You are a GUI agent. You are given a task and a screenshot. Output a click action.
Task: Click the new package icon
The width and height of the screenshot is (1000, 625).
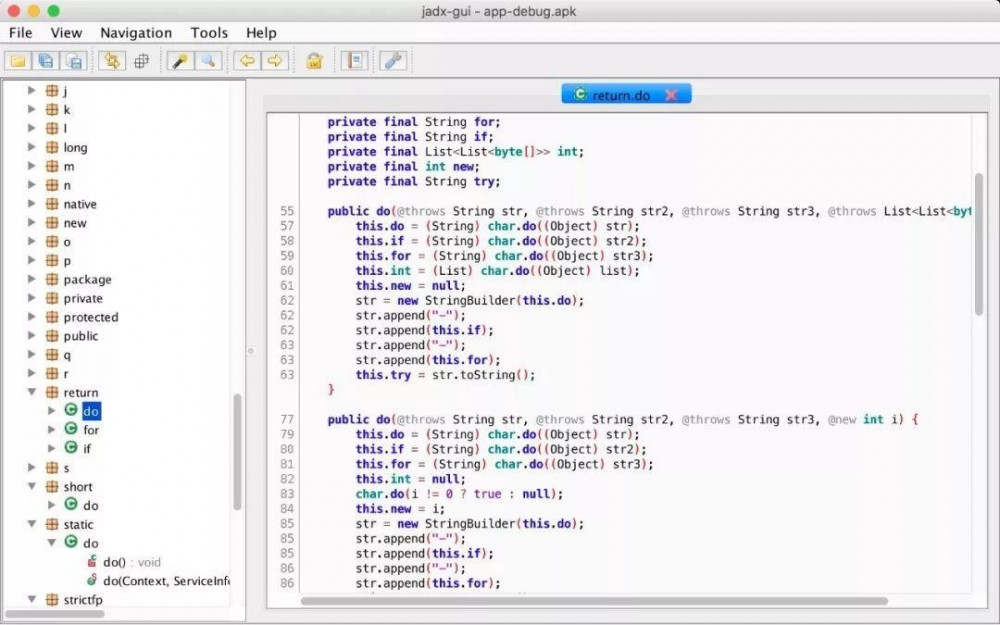click(x=52, y=223)
